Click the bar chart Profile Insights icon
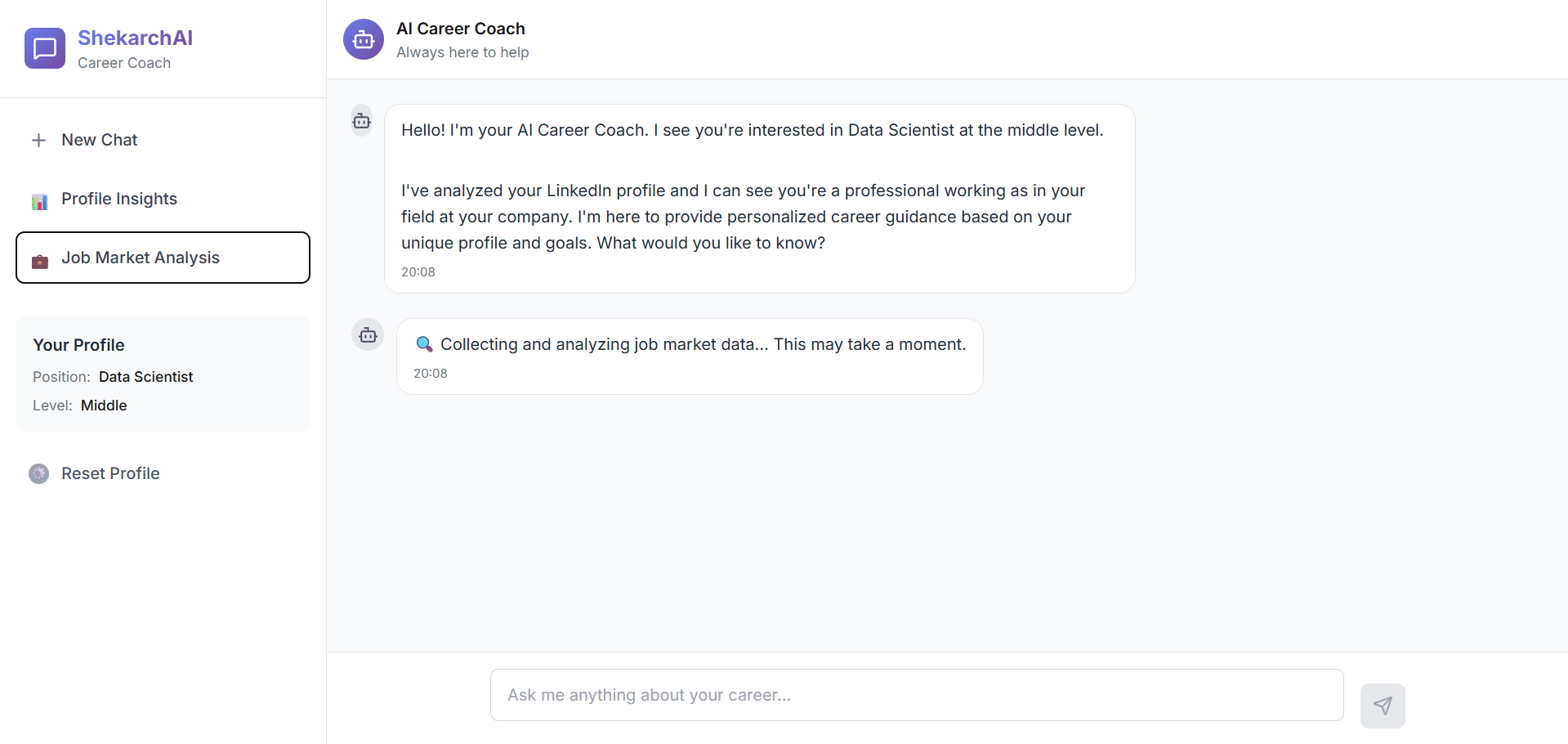The width and height of the screenshot is (1568, 744). click(x=39, y=201)
